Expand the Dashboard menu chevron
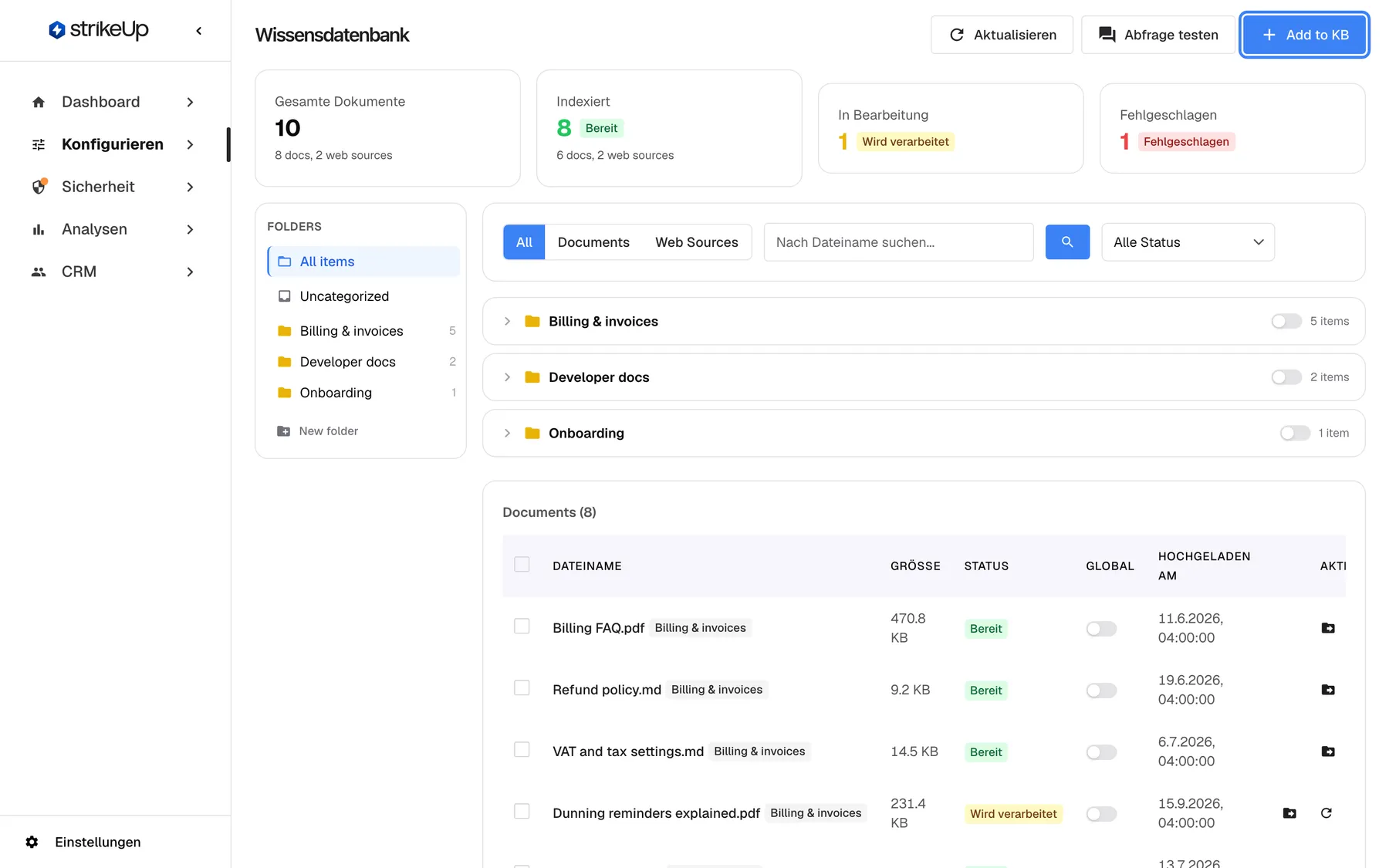Screen dimensions: 1389x868 tap(190, 102)
